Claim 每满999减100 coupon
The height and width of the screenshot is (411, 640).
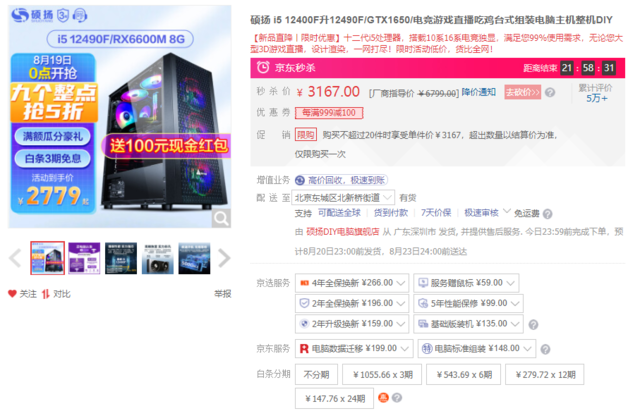329,113
